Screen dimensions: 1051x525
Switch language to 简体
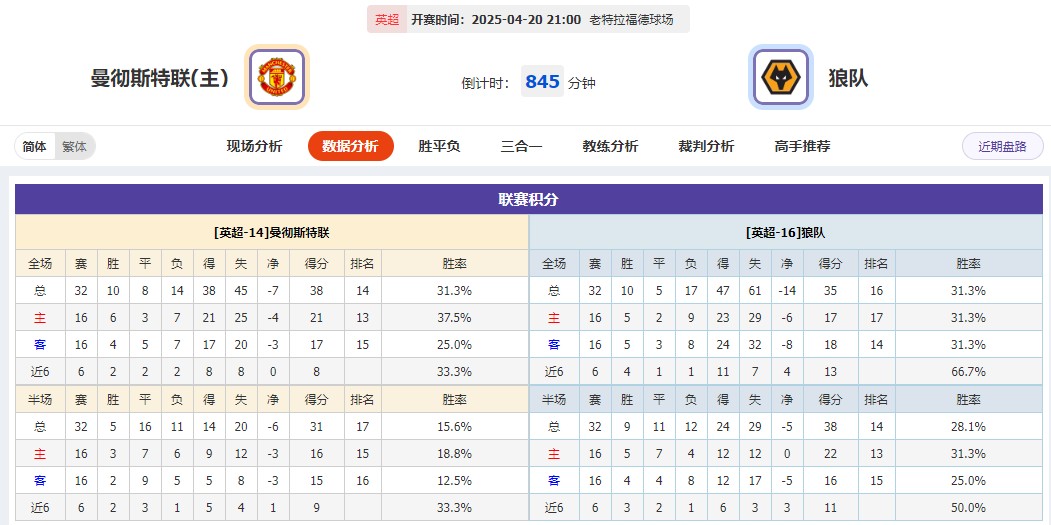point(35,146)
